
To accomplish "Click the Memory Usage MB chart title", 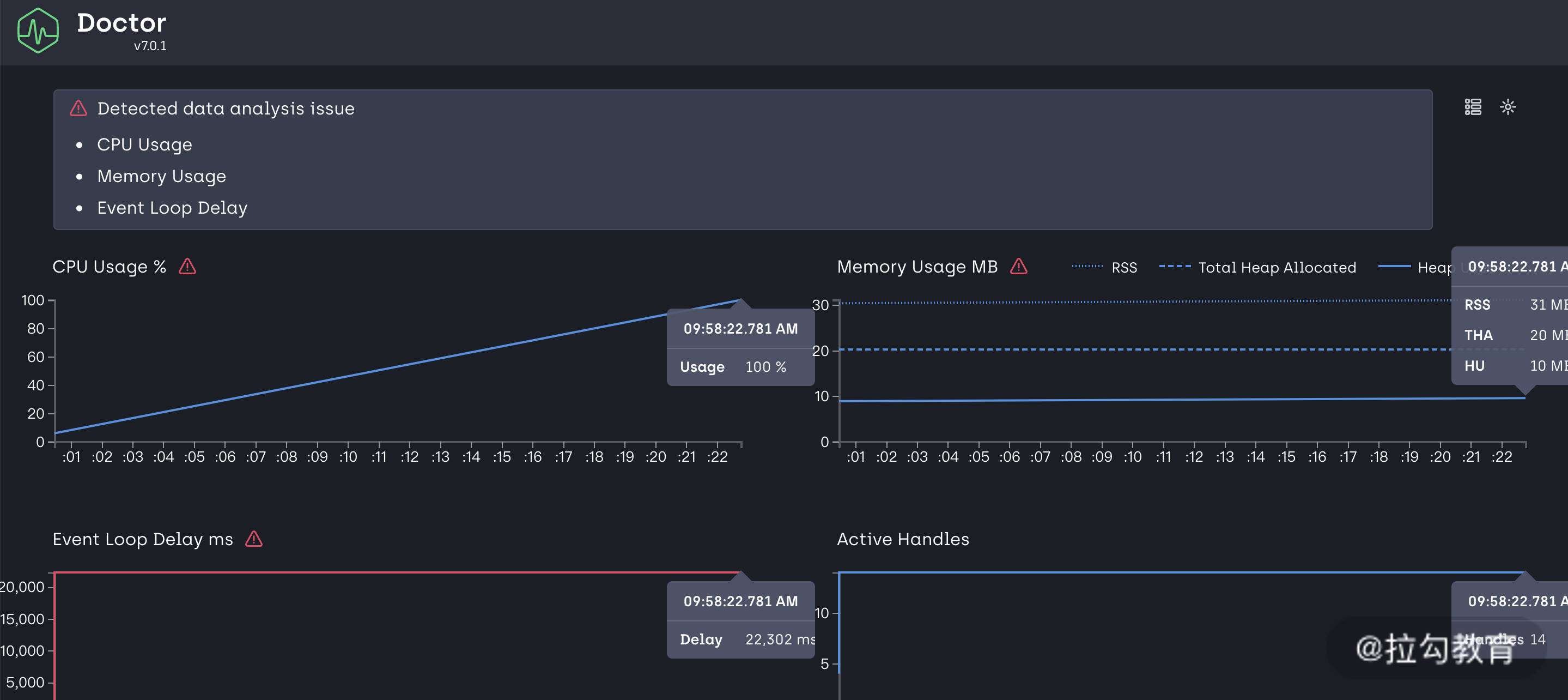I will pyautogui.click(x=917, y=267).
